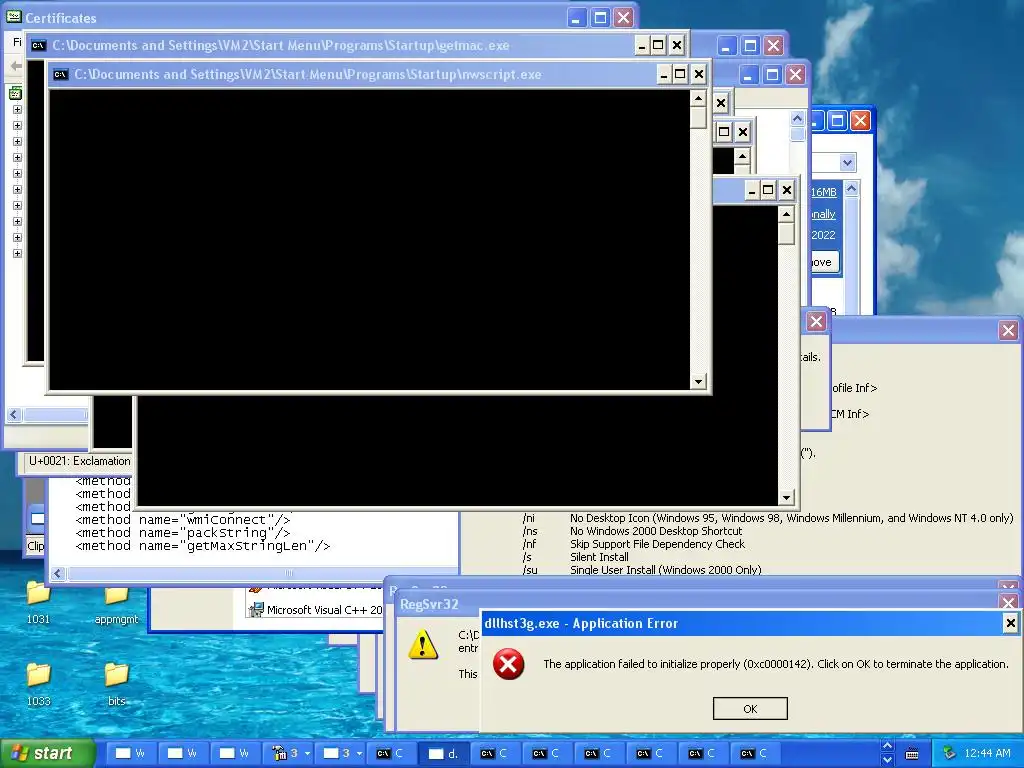This screenshot has width=1024, height=768.
Task: Click the '/ni No Desktop Icon' option line
Action: tap(767, 518)
